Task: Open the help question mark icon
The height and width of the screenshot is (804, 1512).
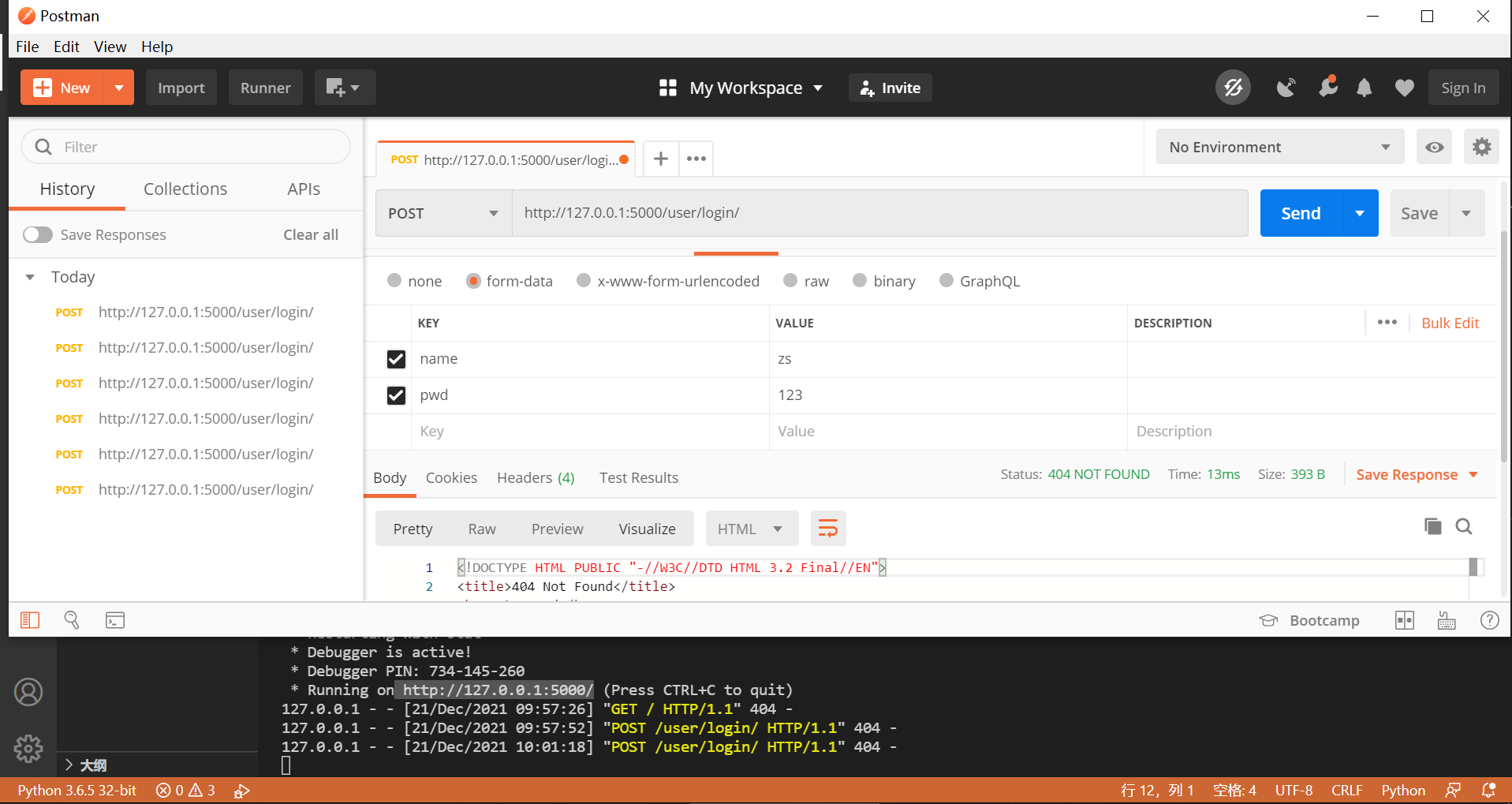Action: click(1489, 620)
